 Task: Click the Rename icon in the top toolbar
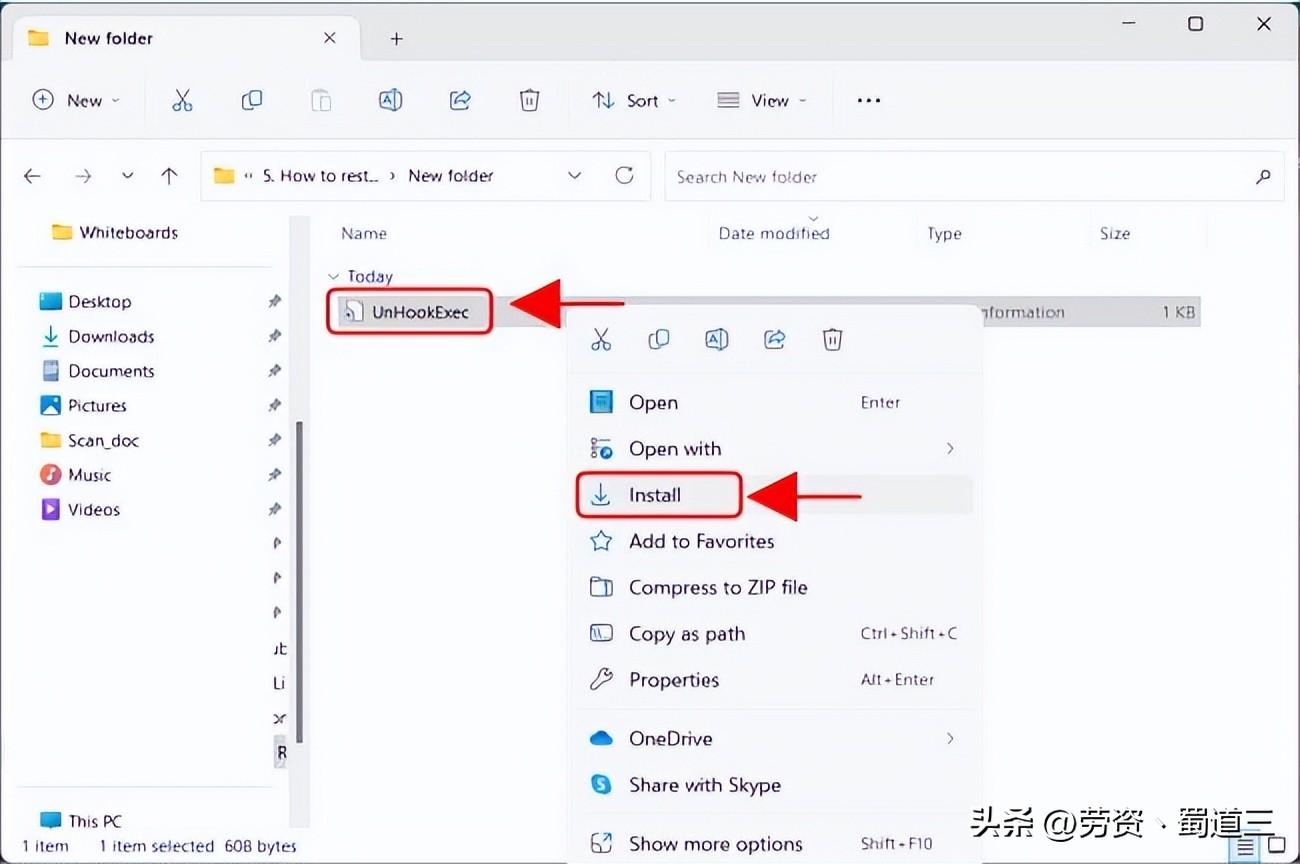(x=390, y=100)
